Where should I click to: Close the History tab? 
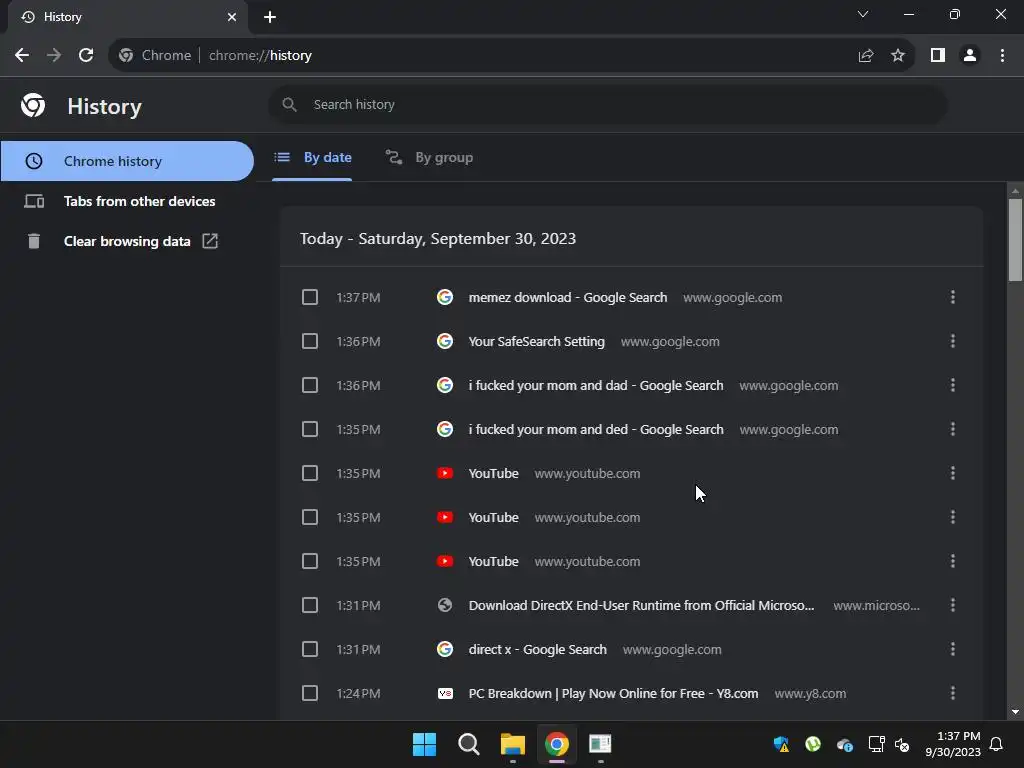[232, 17]
